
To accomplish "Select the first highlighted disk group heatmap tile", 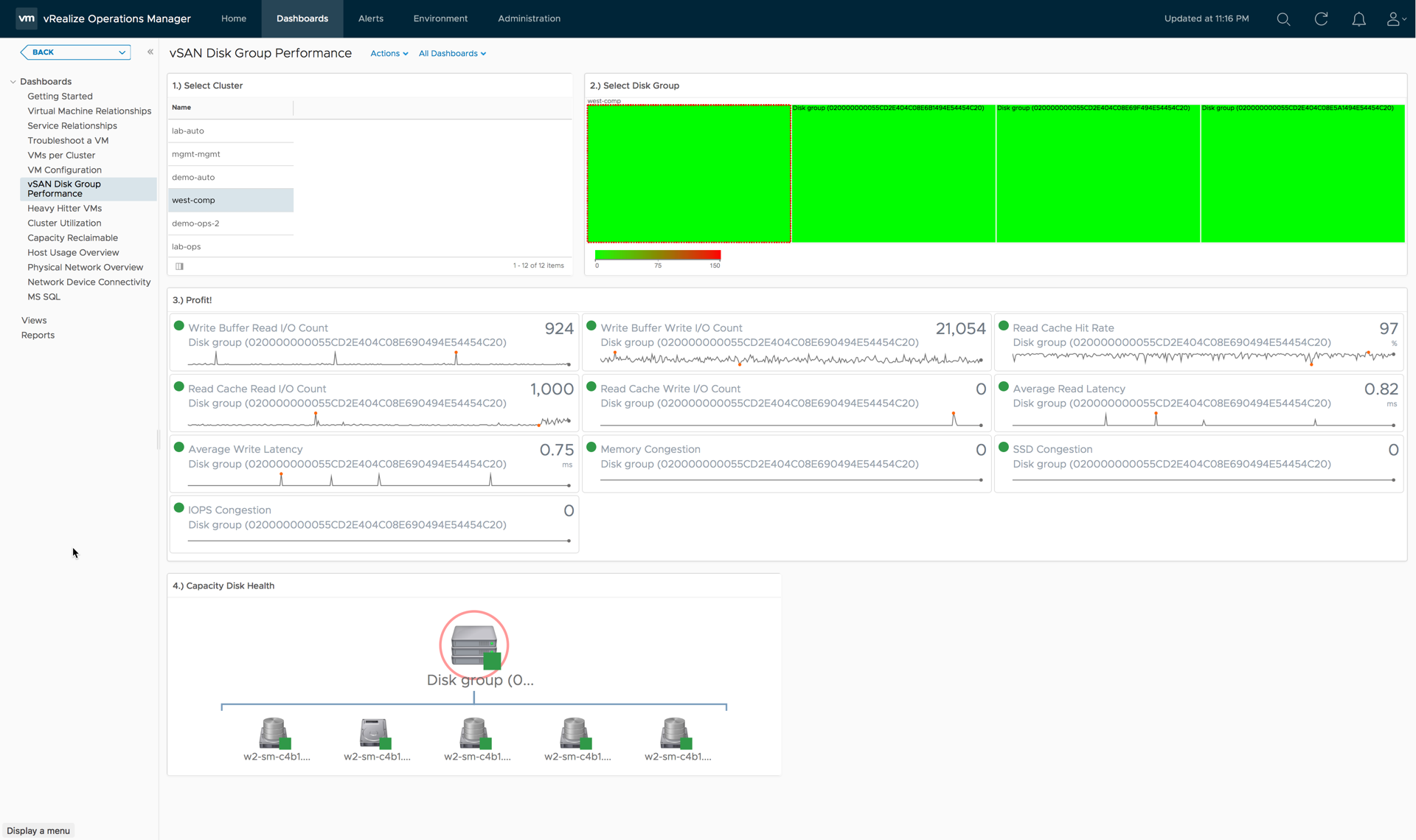I will point(689,173).
